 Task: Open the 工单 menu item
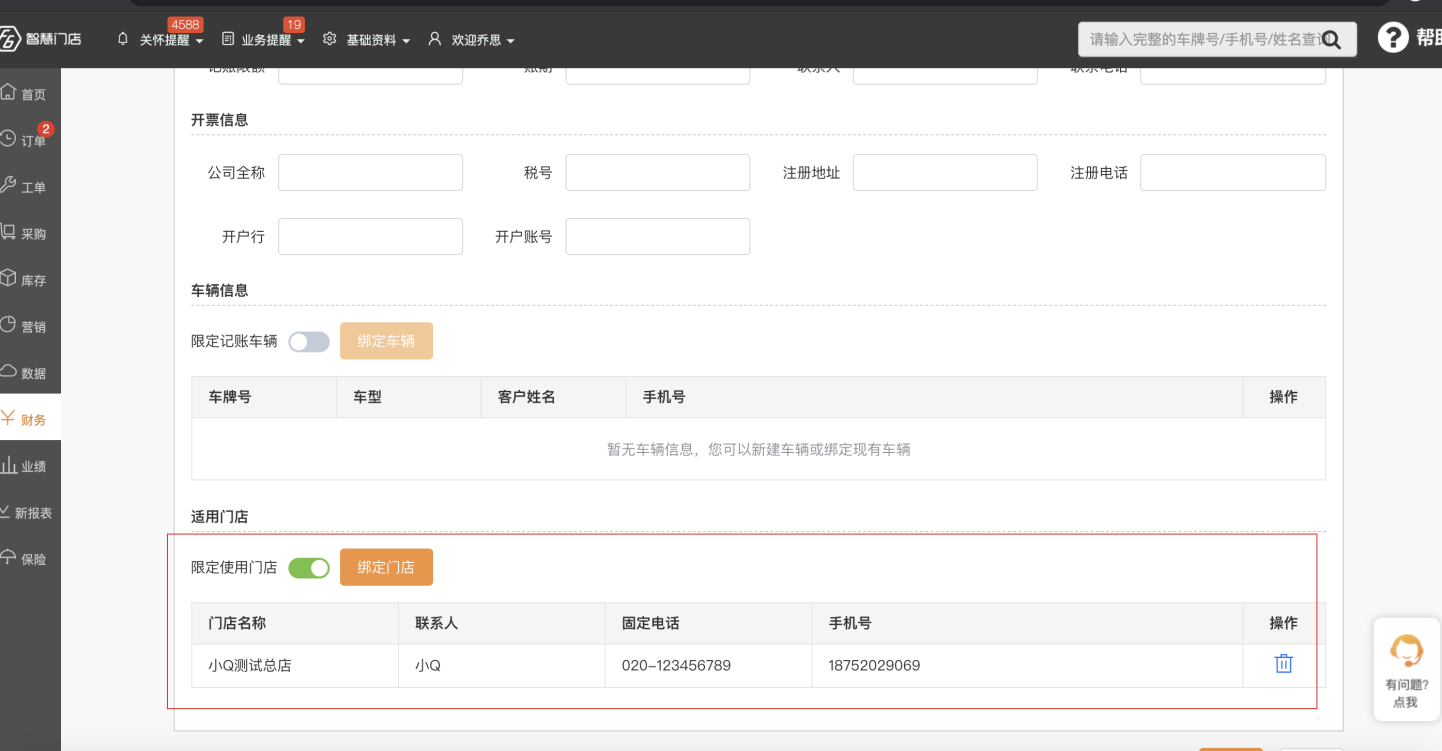(x=30, y=187)
